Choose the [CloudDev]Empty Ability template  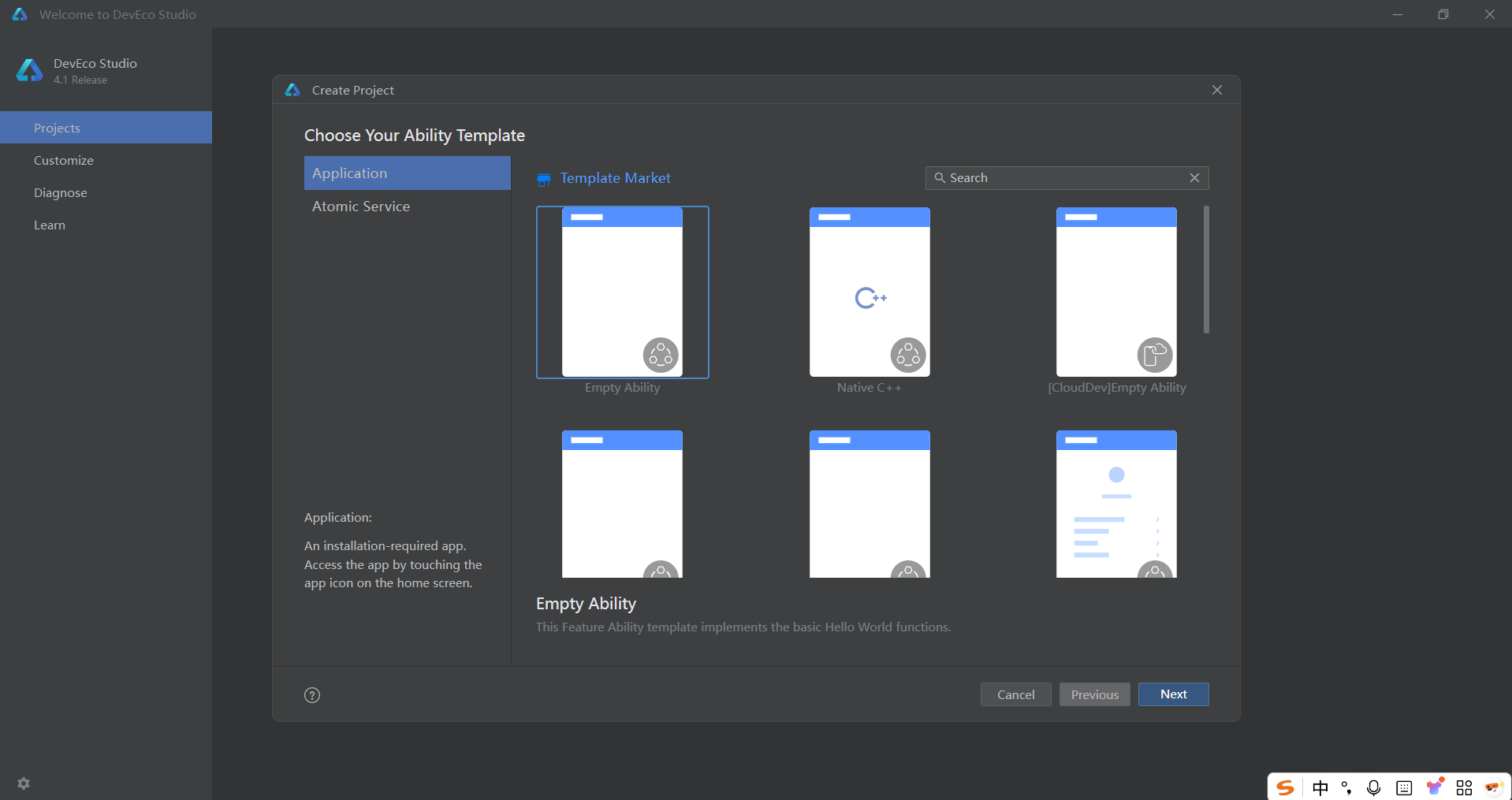coord(1116,292)
